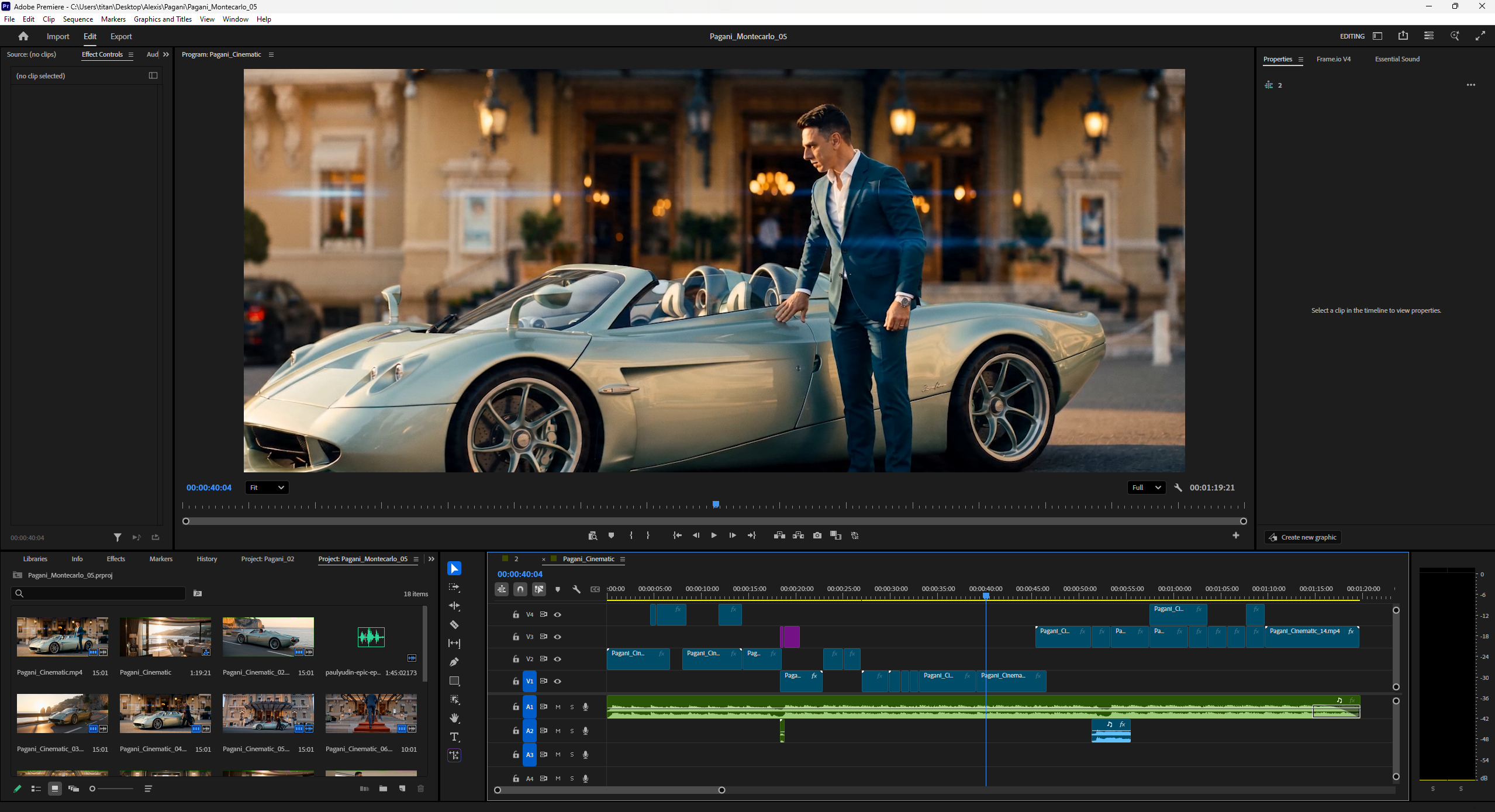
Task: Open the Fit zoom level dropdown
Action: coord(267,488)
